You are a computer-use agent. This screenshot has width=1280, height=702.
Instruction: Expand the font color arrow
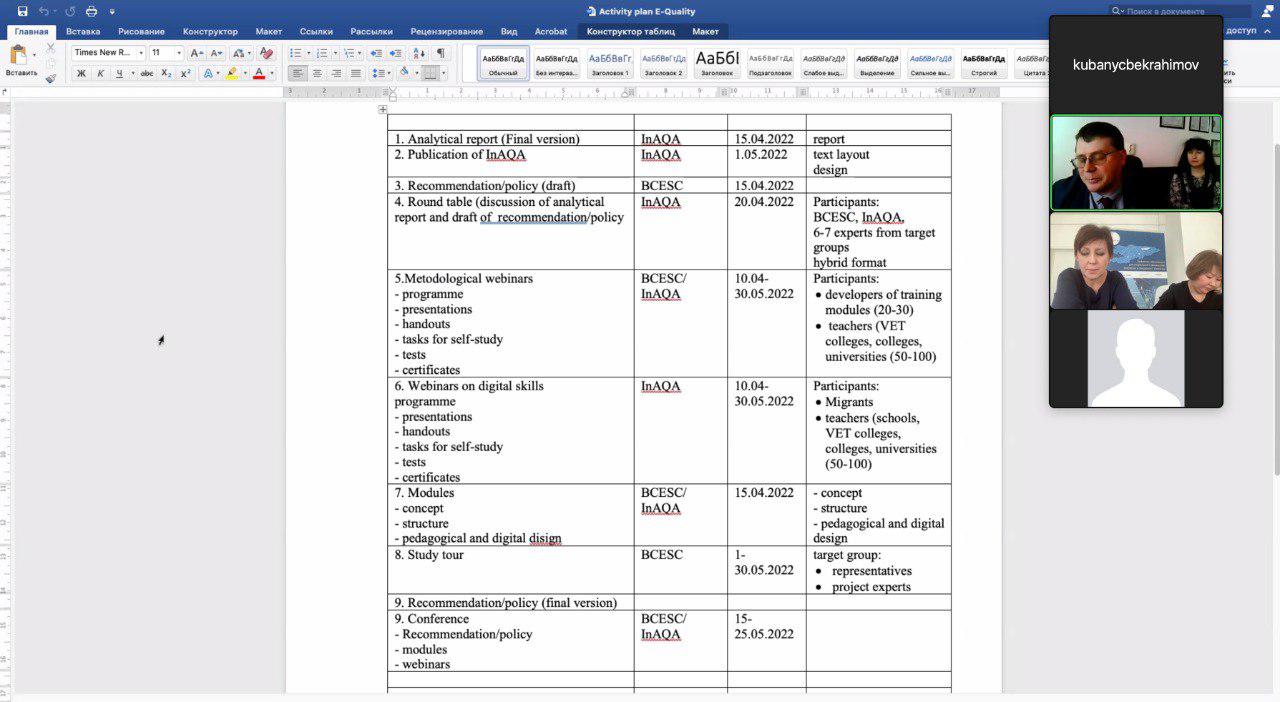point(272,73)
